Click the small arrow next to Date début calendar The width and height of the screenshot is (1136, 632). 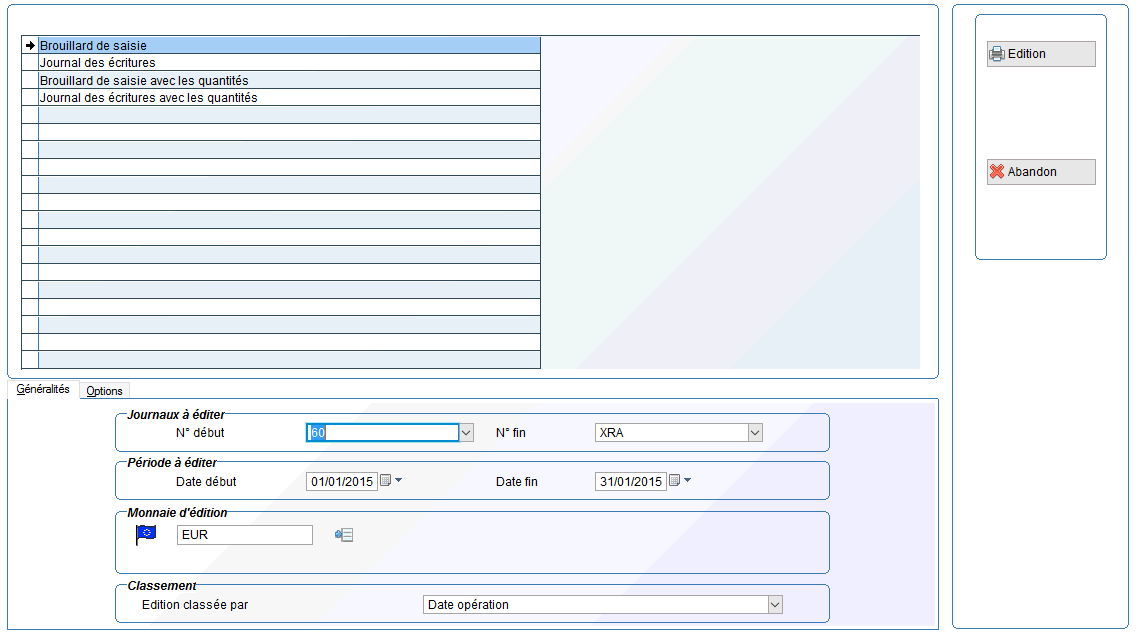(399, 481)
